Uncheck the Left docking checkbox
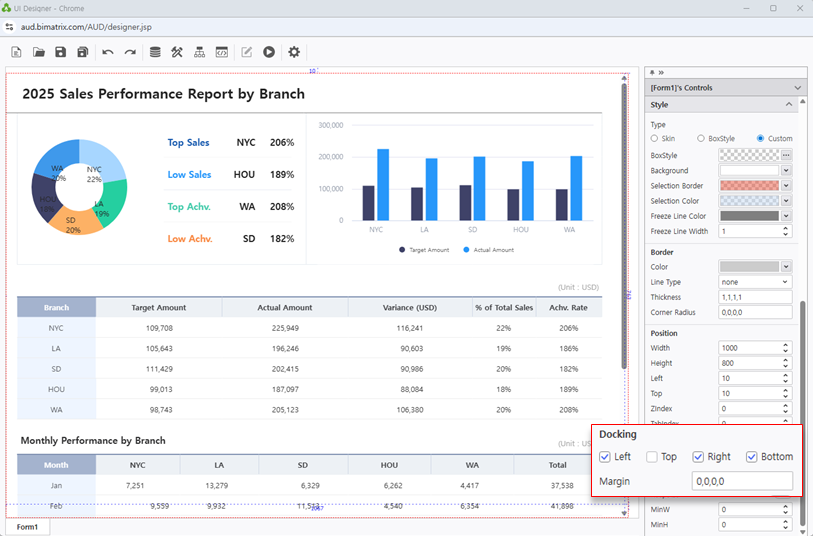813x536 pixels. (605, 457)
